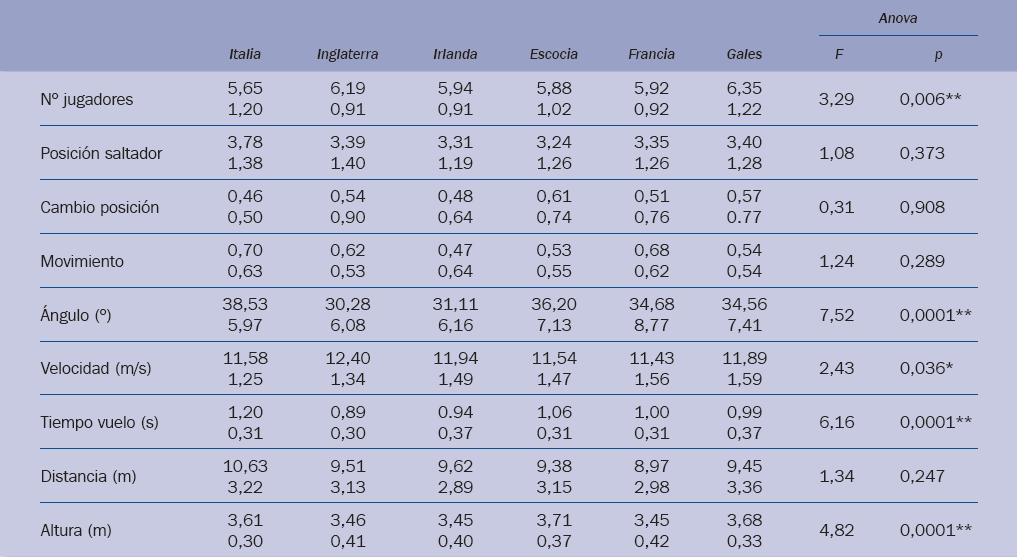Select the Cambio posición row label
1017x557 pixels.
(99, 207)
